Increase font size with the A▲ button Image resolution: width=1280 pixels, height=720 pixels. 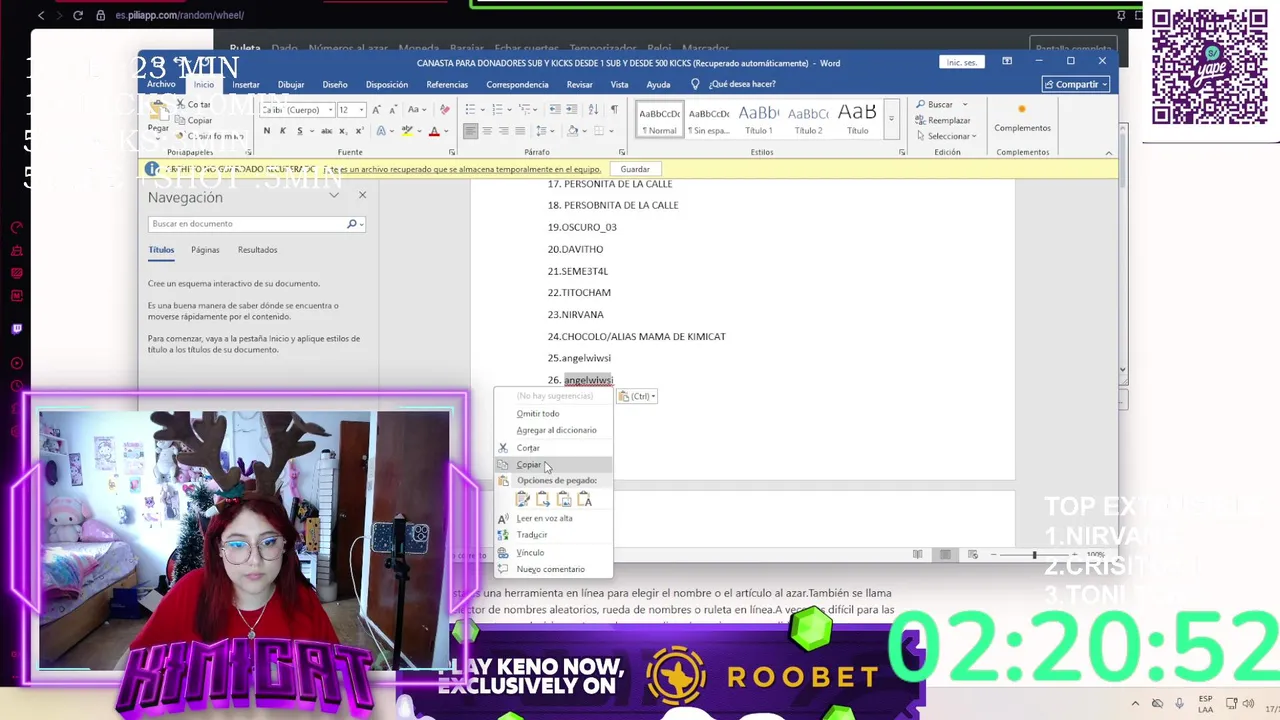coord(376,110)
